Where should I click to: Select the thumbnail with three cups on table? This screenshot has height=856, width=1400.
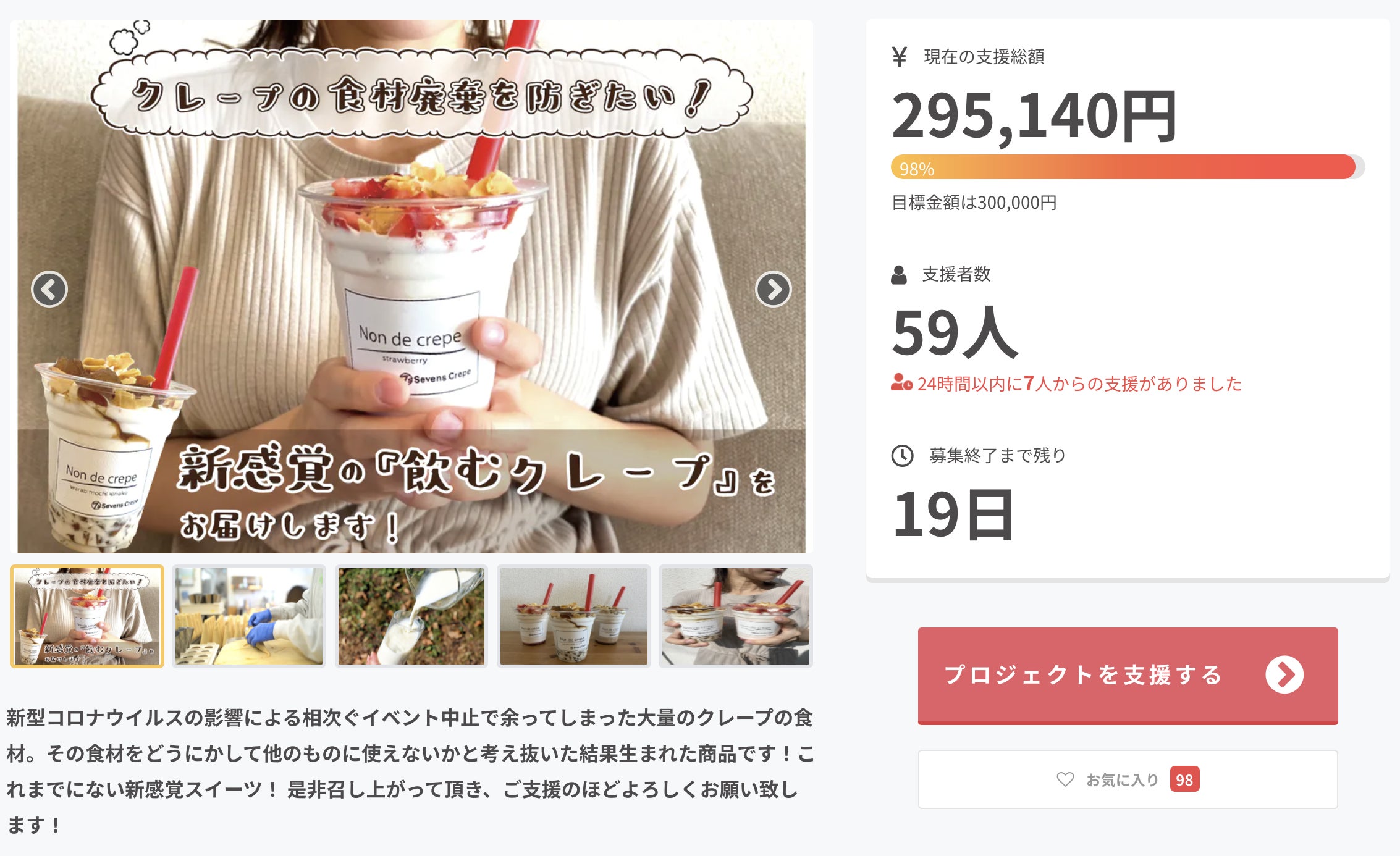point(573,616)
